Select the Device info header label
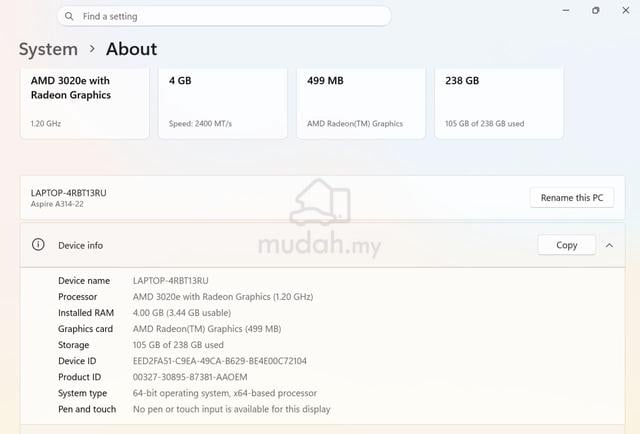This screenshot has width=640, height=434. coord(80,245)
